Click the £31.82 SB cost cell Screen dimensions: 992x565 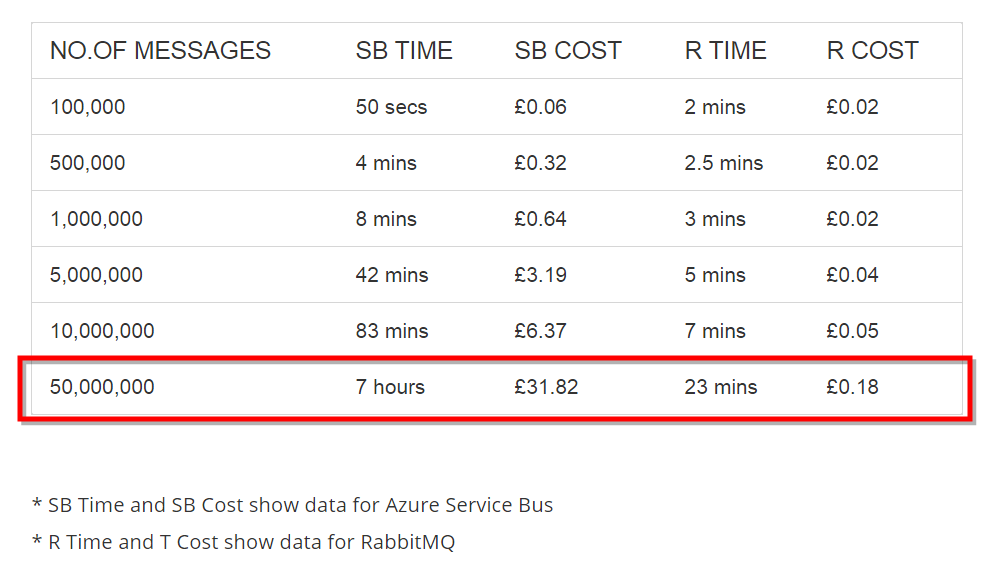[x=546, y=387]
